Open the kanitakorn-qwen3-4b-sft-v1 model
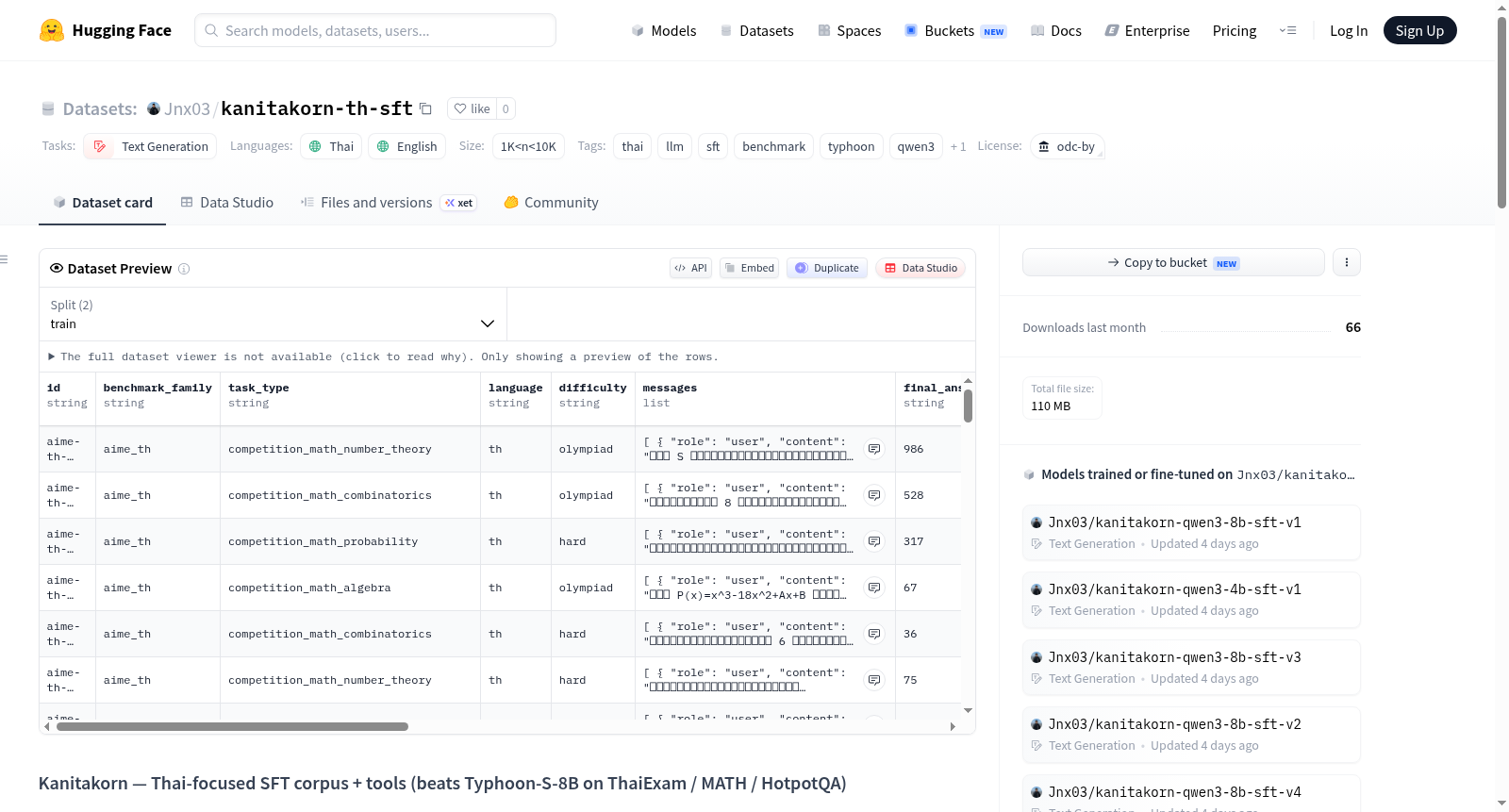Screen dimensions: 1509x812 (1191, 600)
